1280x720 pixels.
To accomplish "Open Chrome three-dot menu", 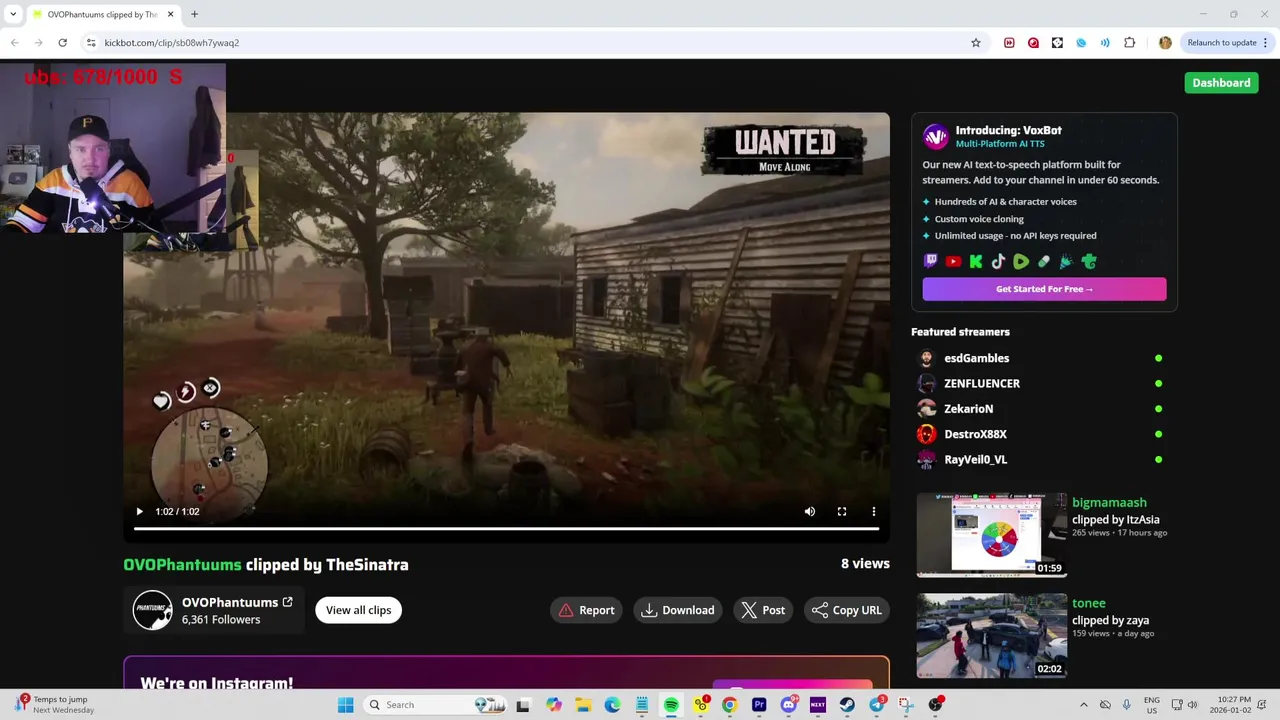I will tap(1266, 43).
